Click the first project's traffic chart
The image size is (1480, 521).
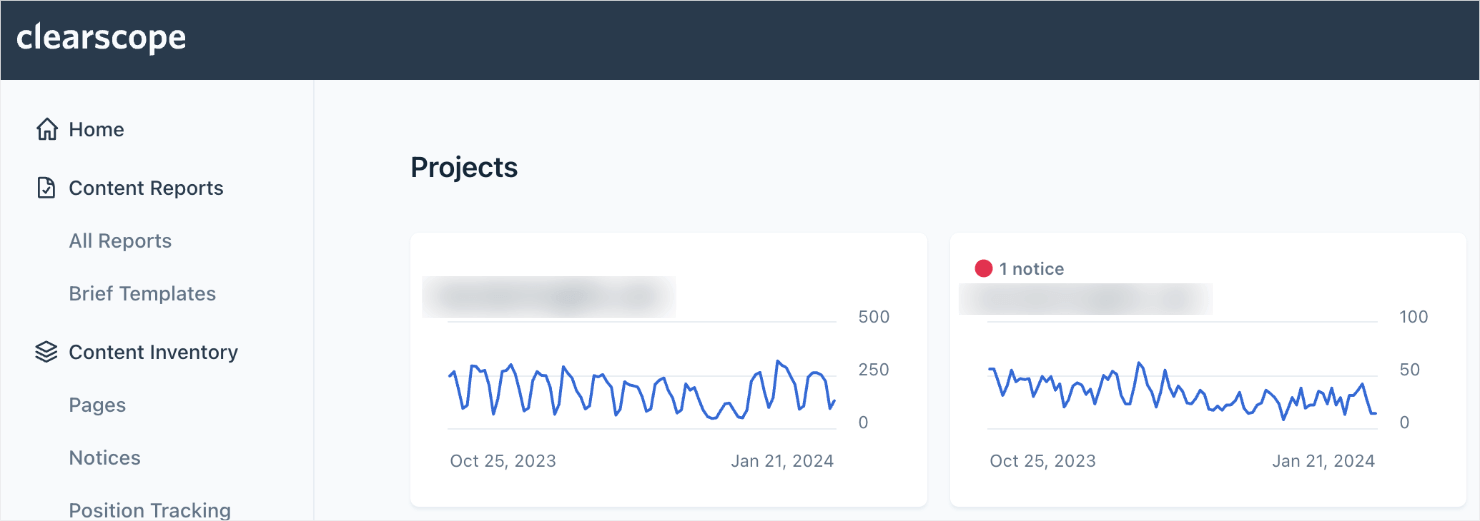tap(642, 388)
